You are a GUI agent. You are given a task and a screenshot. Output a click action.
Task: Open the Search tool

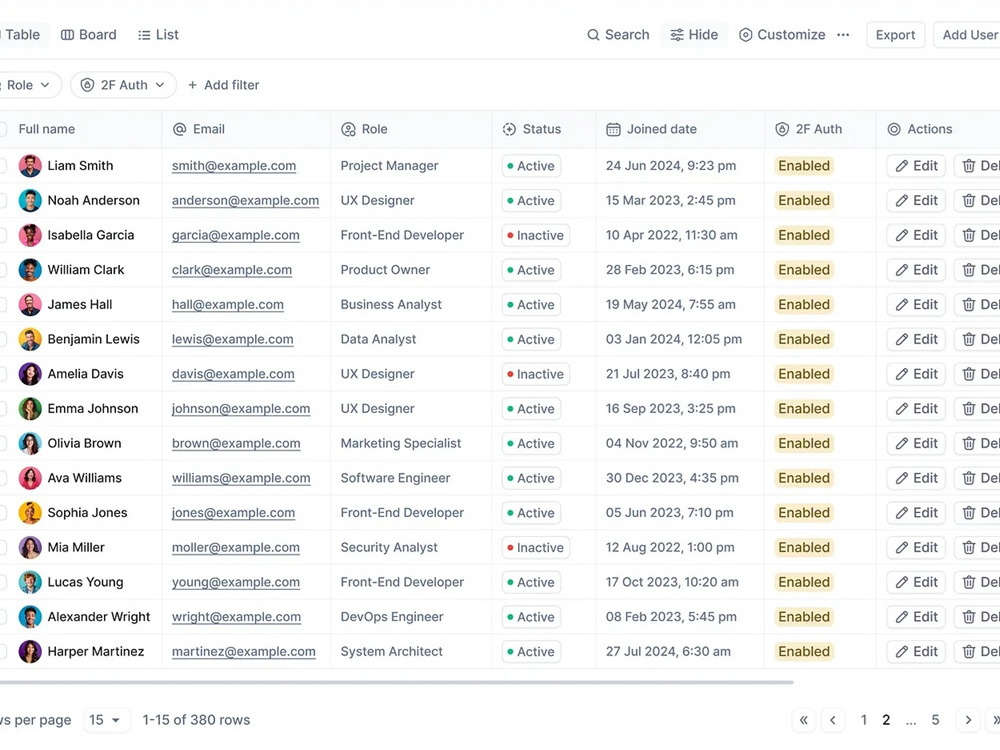tap(618, 35)
